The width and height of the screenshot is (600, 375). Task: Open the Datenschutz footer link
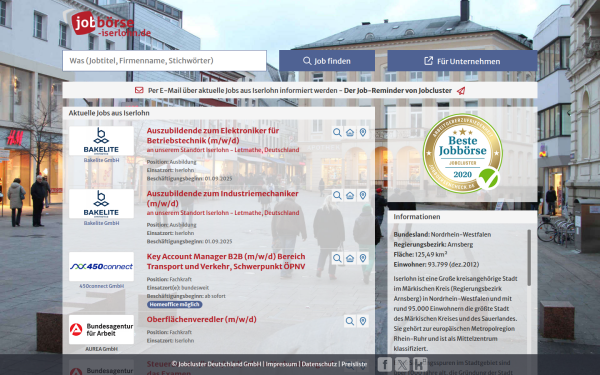(x=319, y=364)
